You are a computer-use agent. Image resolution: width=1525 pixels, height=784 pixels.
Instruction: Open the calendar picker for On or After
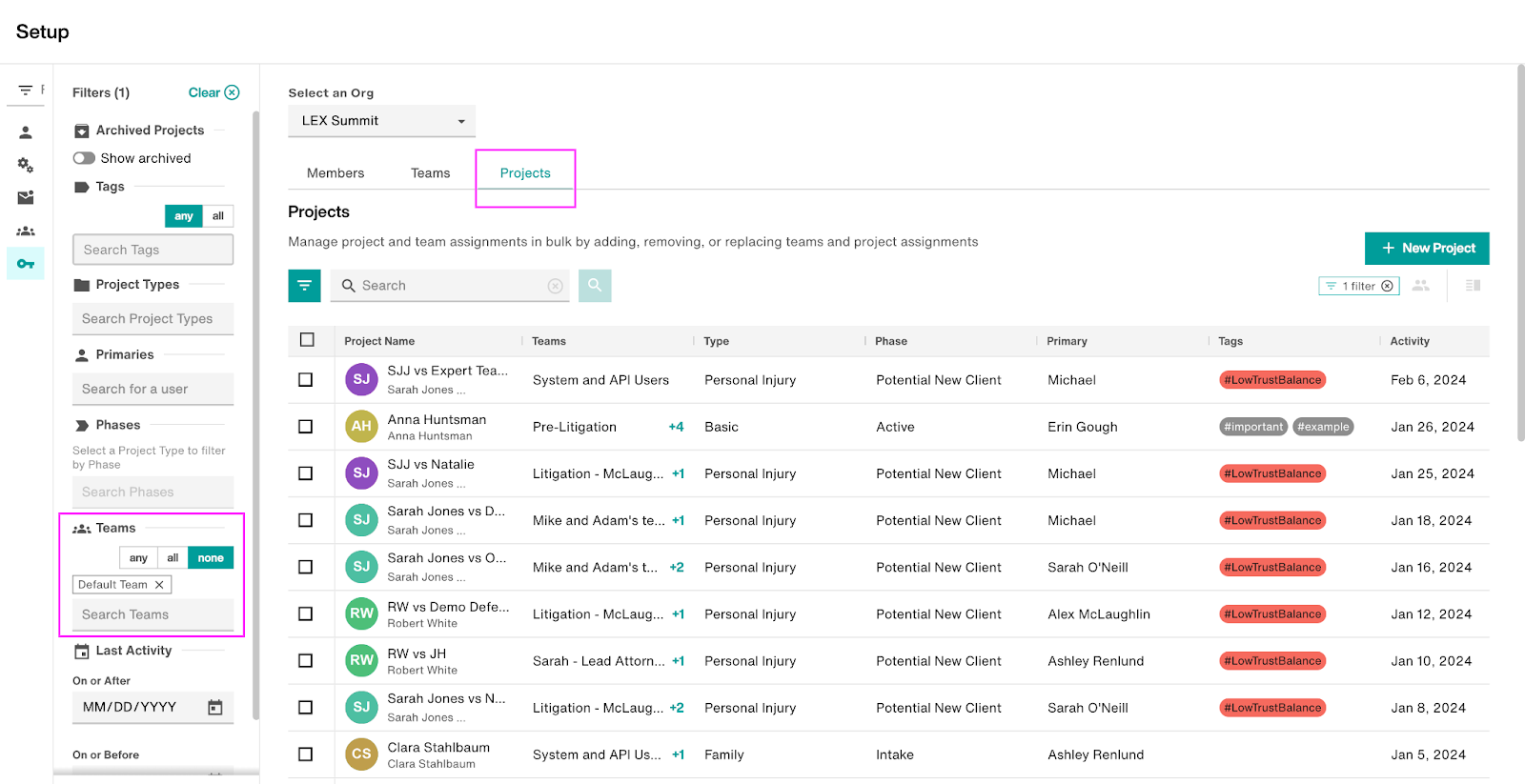point(215,707)
